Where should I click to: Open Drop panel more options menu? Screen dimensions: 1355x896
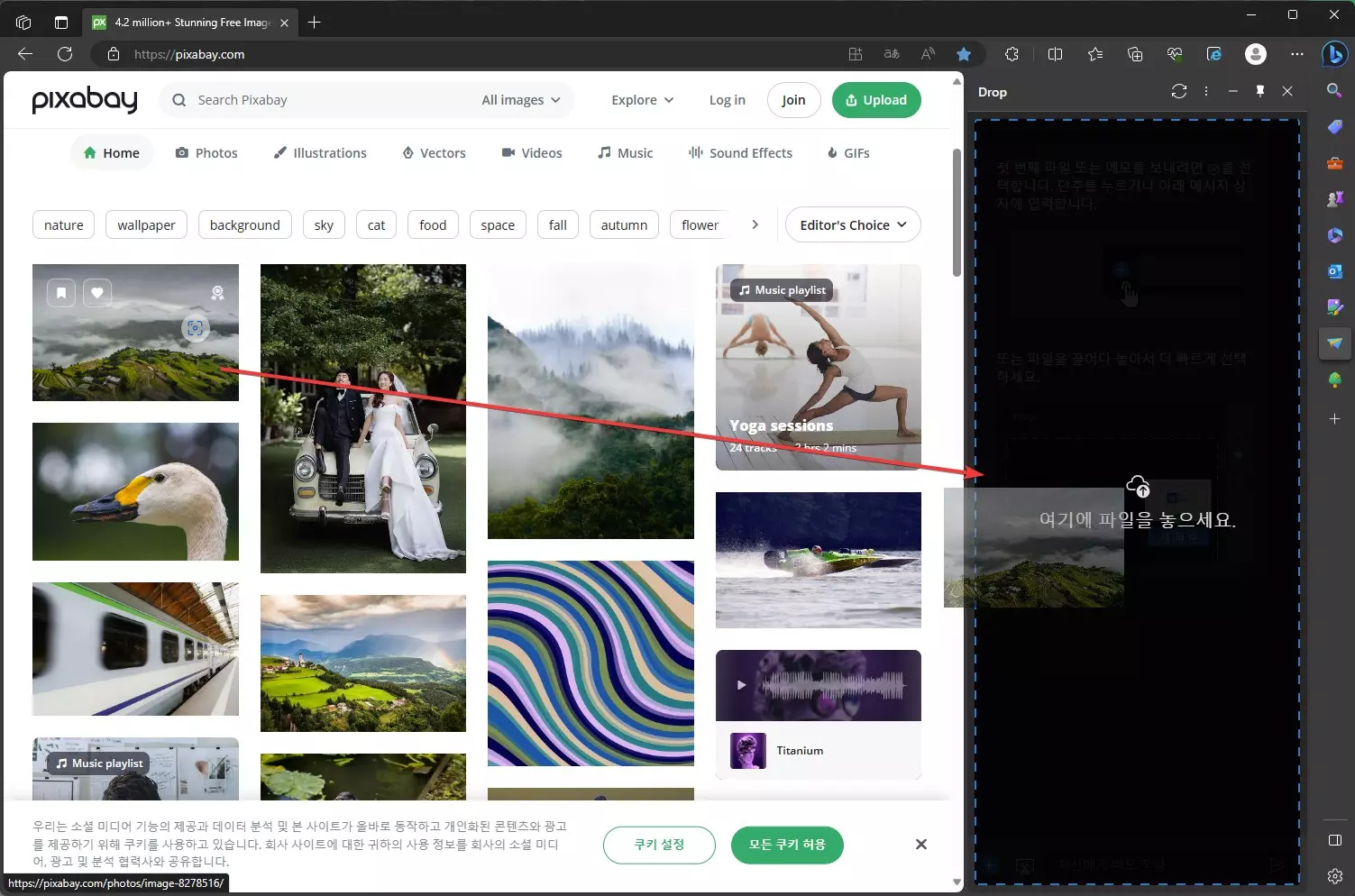pyautogui.click(x=1206, y=91)
